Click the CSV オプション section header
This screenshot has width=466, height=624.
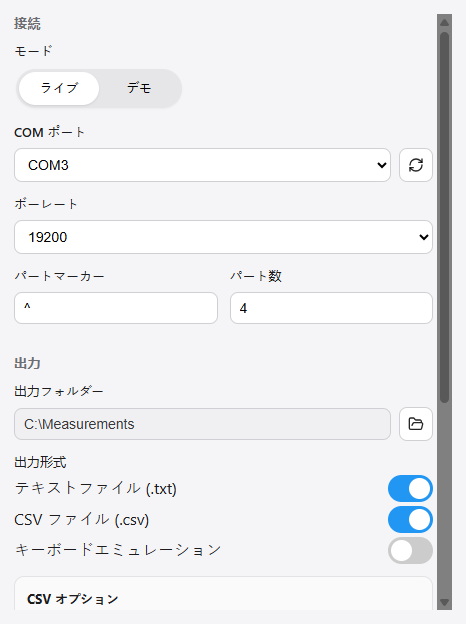[72, 599]
